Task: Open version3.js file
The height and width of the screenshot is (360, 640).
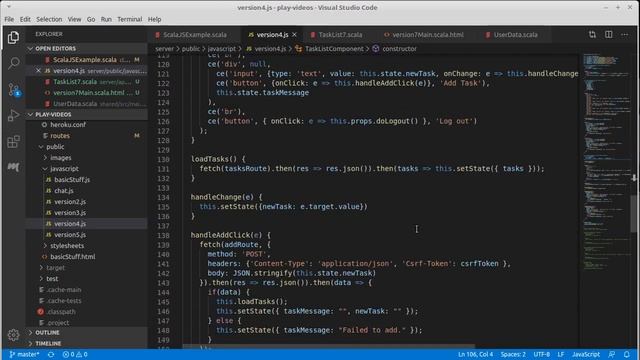Action: 70,213
